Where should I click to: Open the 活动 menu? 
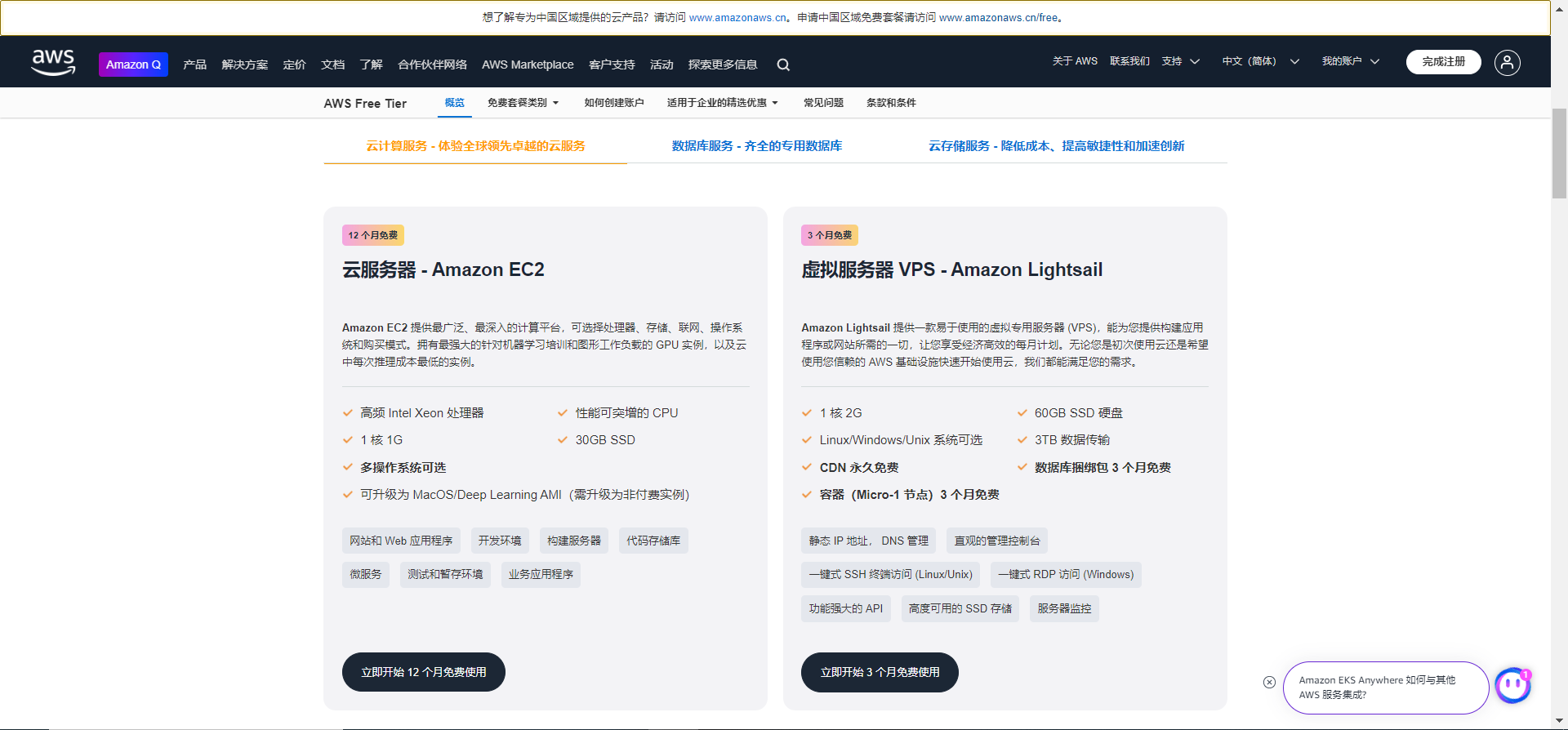[661, 65]
